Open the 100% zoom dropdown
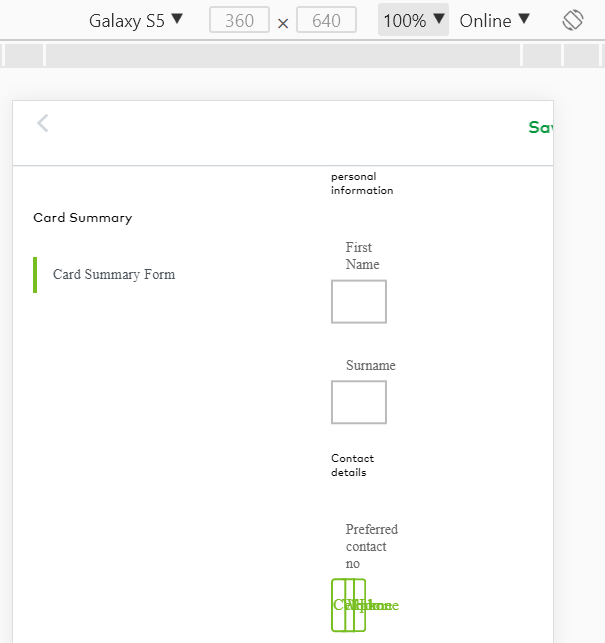Image resolution: width=605 pixels, height=643 pixels. tap(413, 20)
